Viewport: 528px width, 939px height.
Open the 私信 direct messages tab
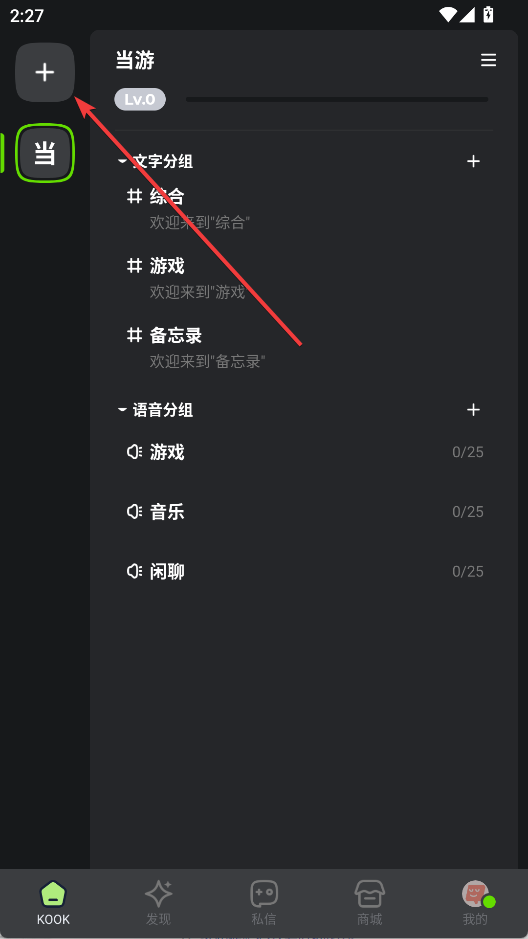[x=264, y=903]
